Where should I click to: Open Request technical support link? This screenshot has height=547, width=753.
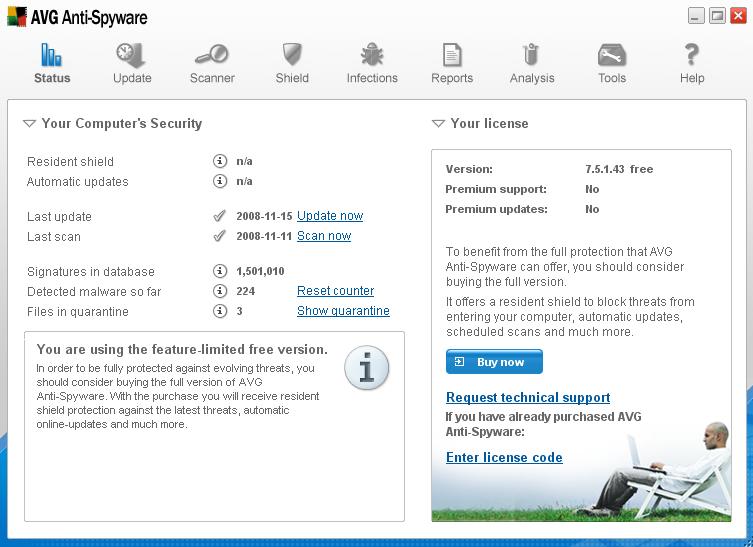pyautogui.click(x=528, y=397)
